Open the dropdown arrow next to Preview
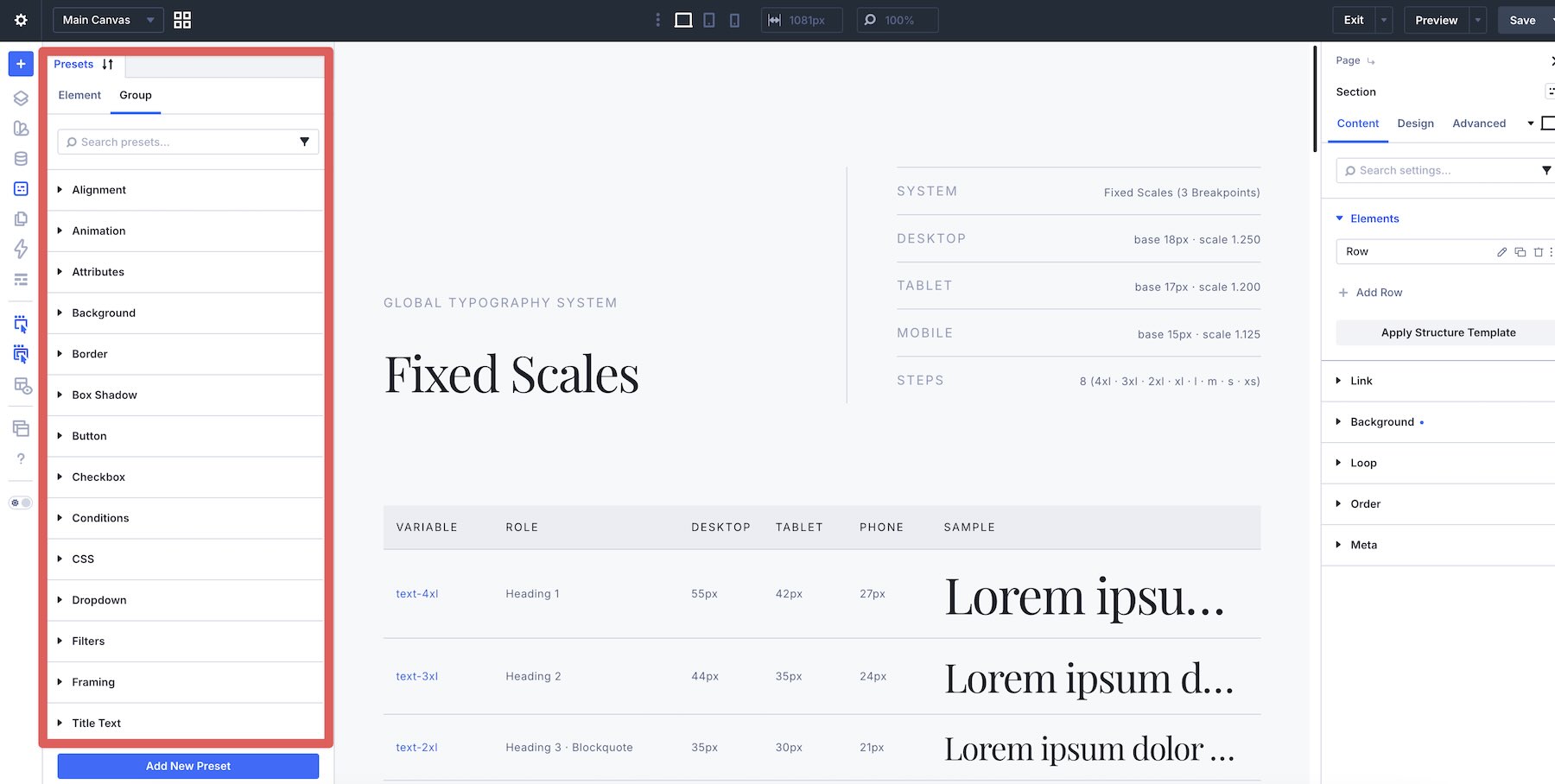 pos(1478,20)
